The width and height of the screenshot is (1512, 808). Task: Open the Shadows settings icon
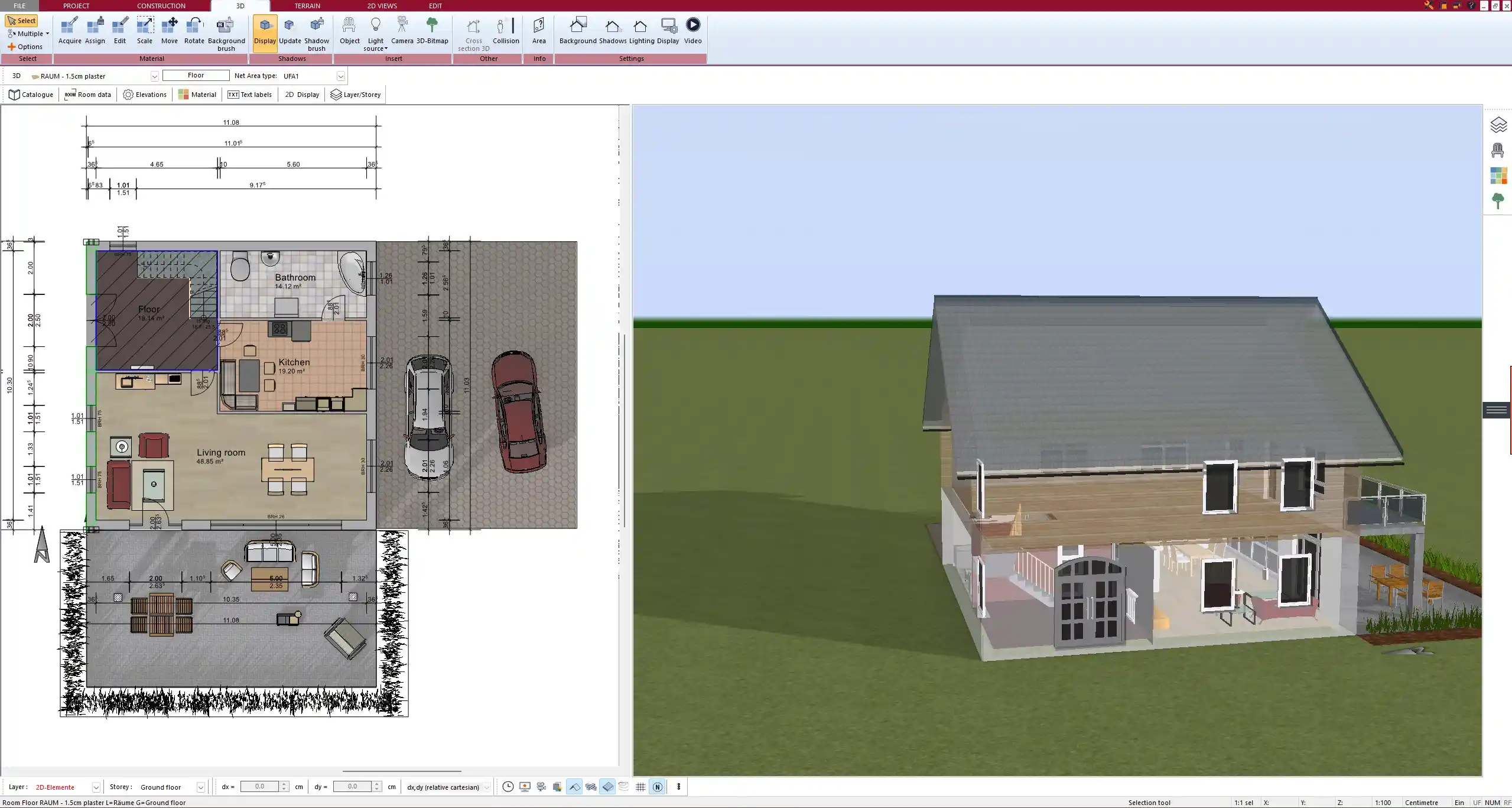click(613, 31)
